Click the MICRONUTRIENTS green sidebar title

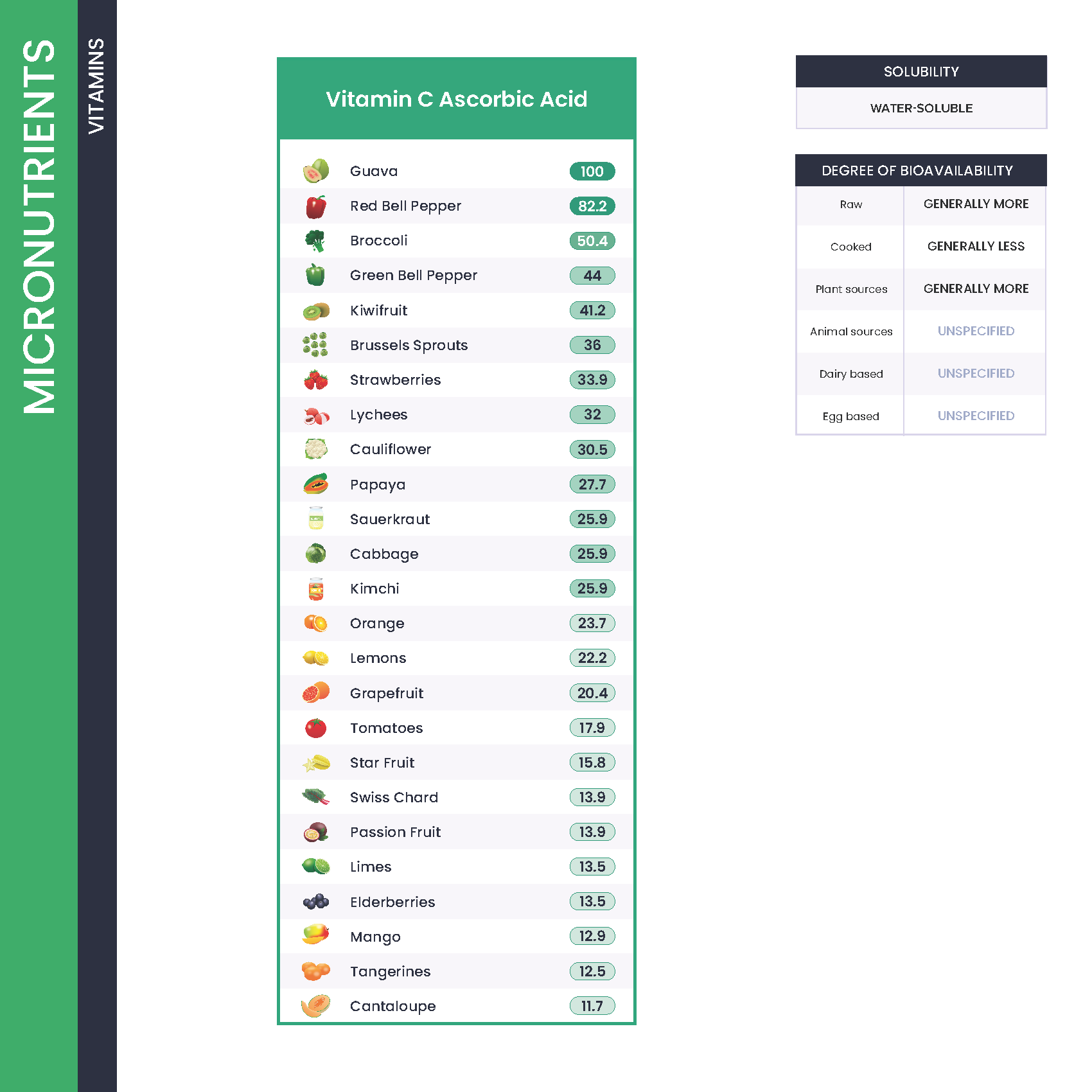[x=39, y=226]
